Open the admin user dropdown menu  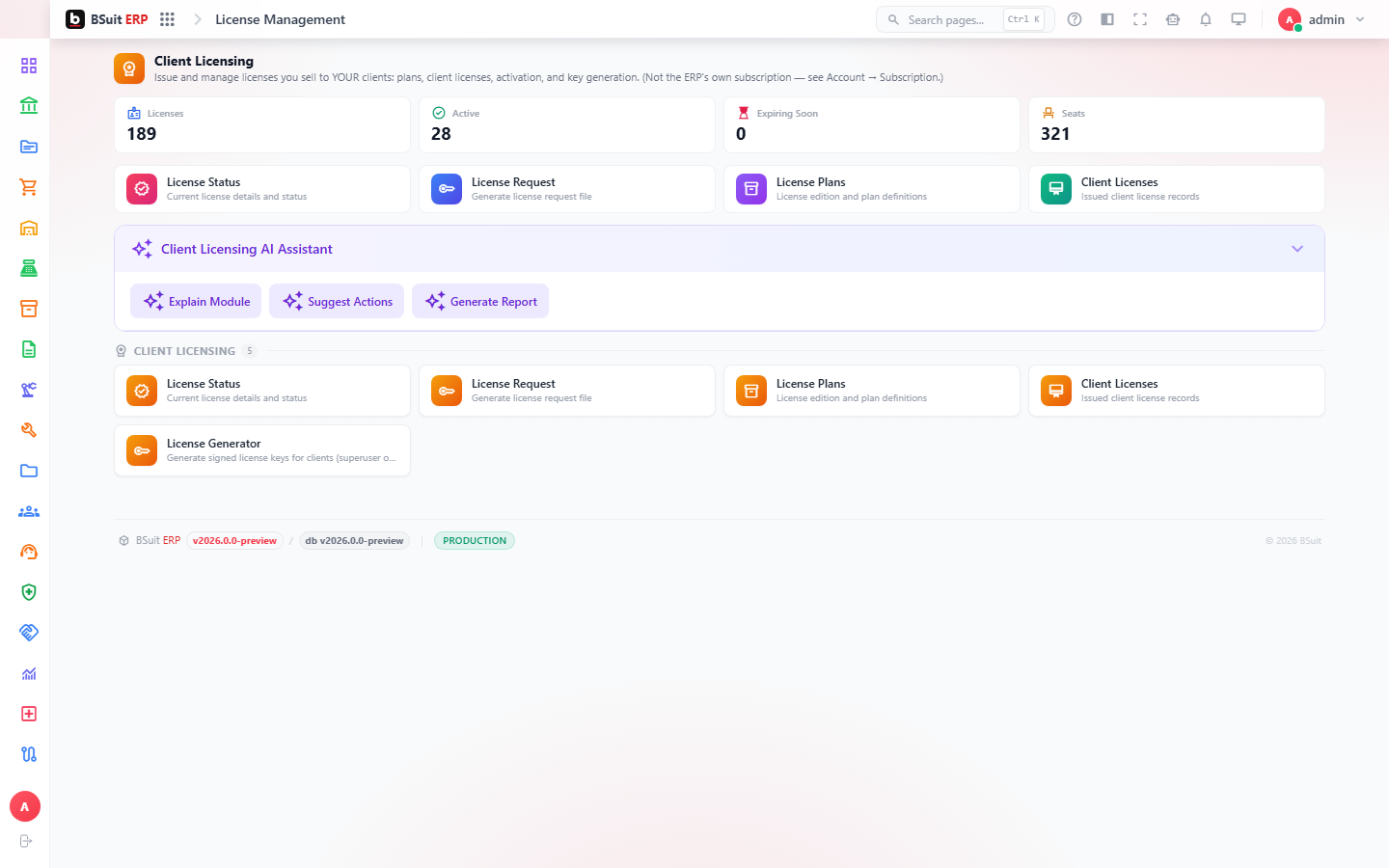pos(1321,19)
